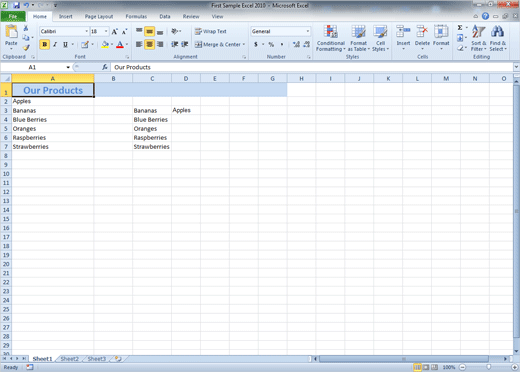Select cell A4 Blue Berries
Image resolution: width=520 pixels, height=372 pixels.
click(53, 119)
